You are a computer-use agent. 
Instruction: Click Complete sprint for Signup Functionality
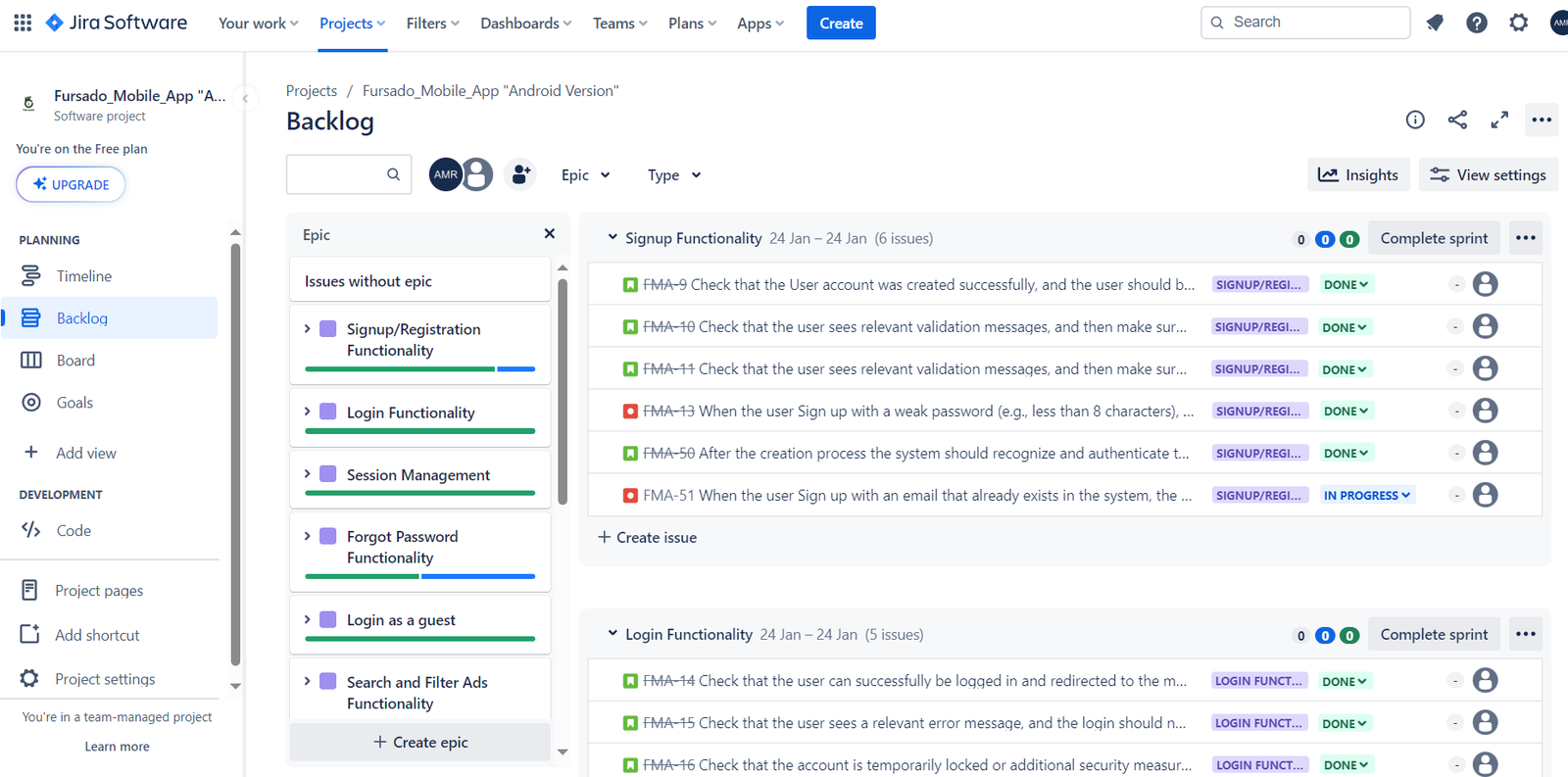coord(1433,239)
